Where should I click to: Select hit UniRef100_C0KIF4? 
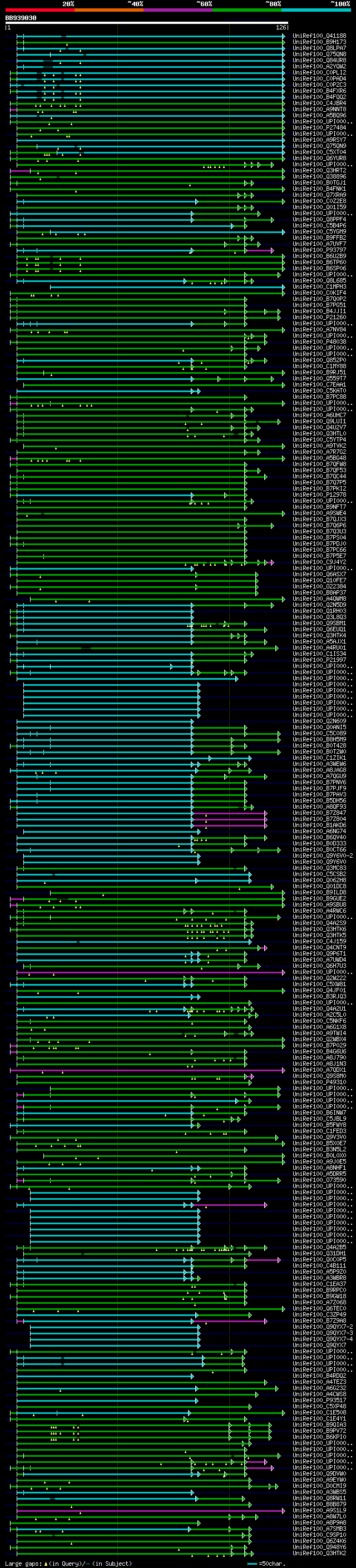pyautogui.click(x=319, y=293)
